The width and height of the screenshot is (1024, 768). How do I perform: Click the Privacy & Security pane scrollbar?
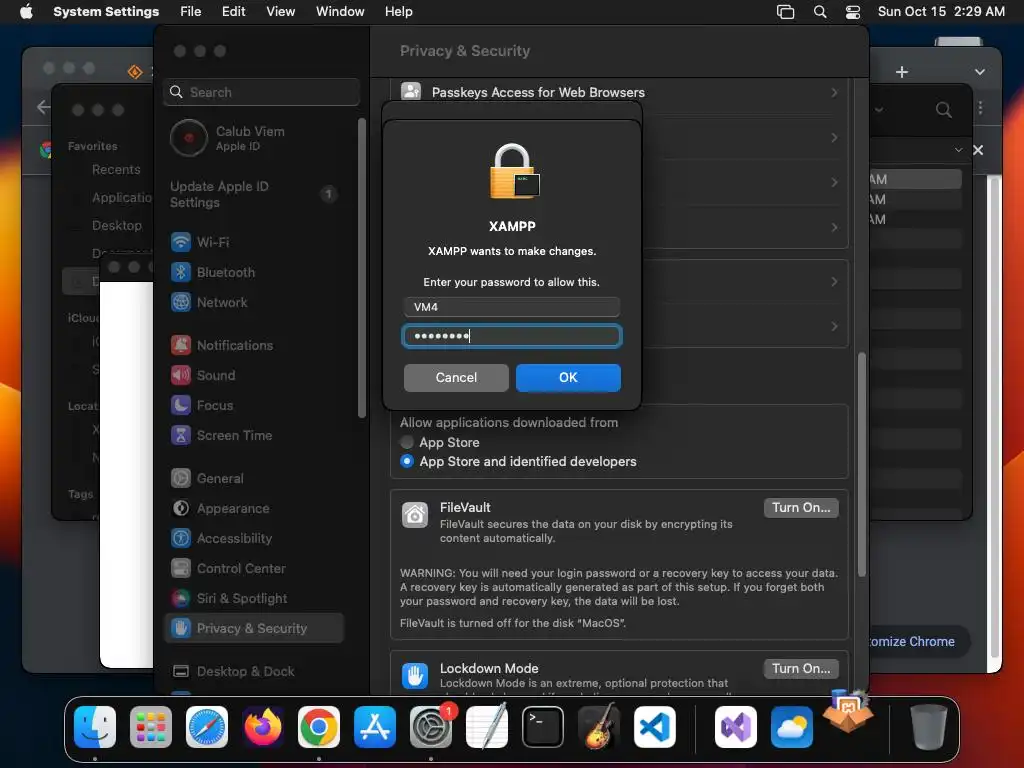(861, 465)
